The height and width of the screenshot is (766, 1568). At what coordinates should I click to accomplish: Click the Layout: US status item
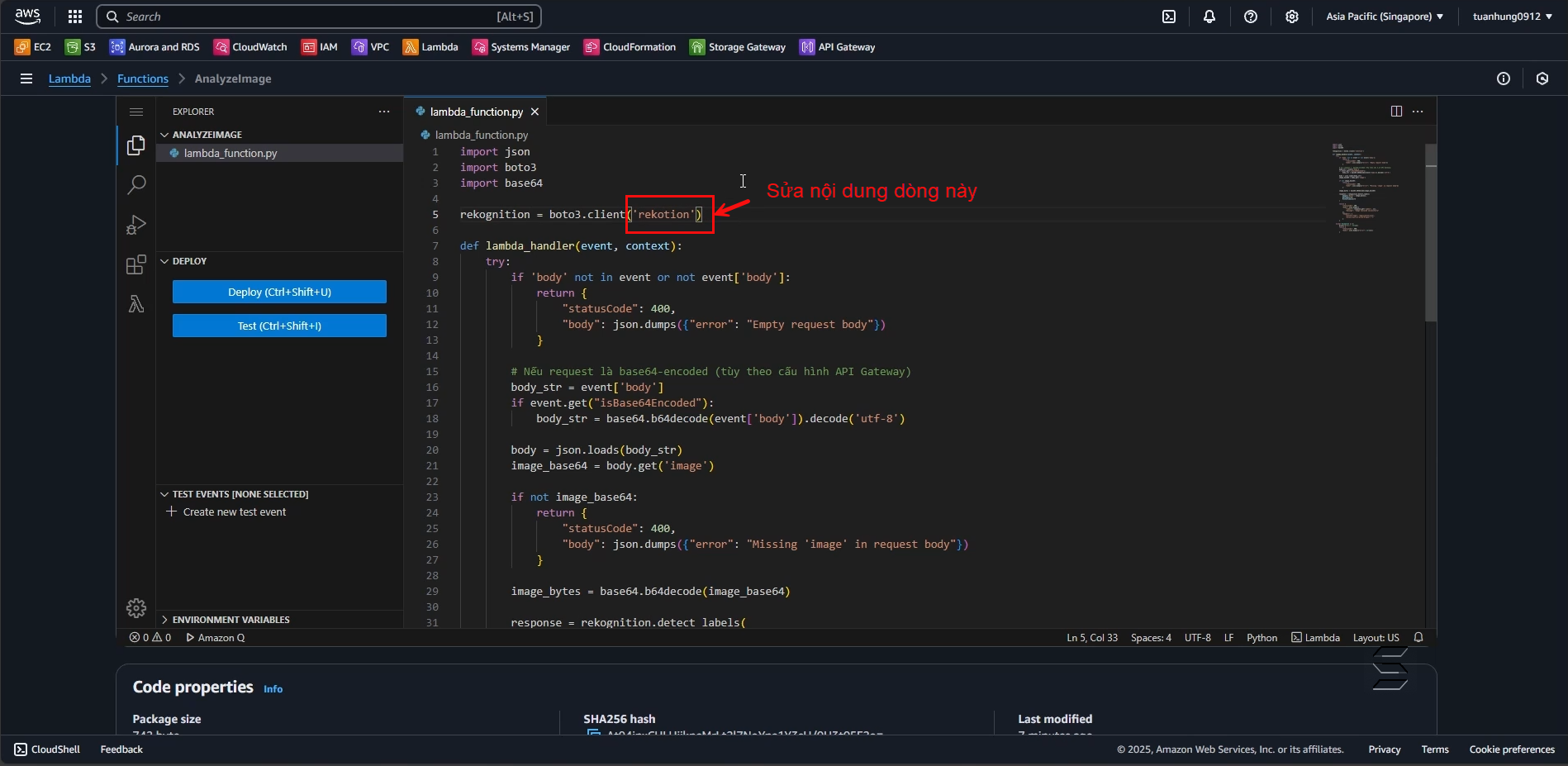point(1376,638)
